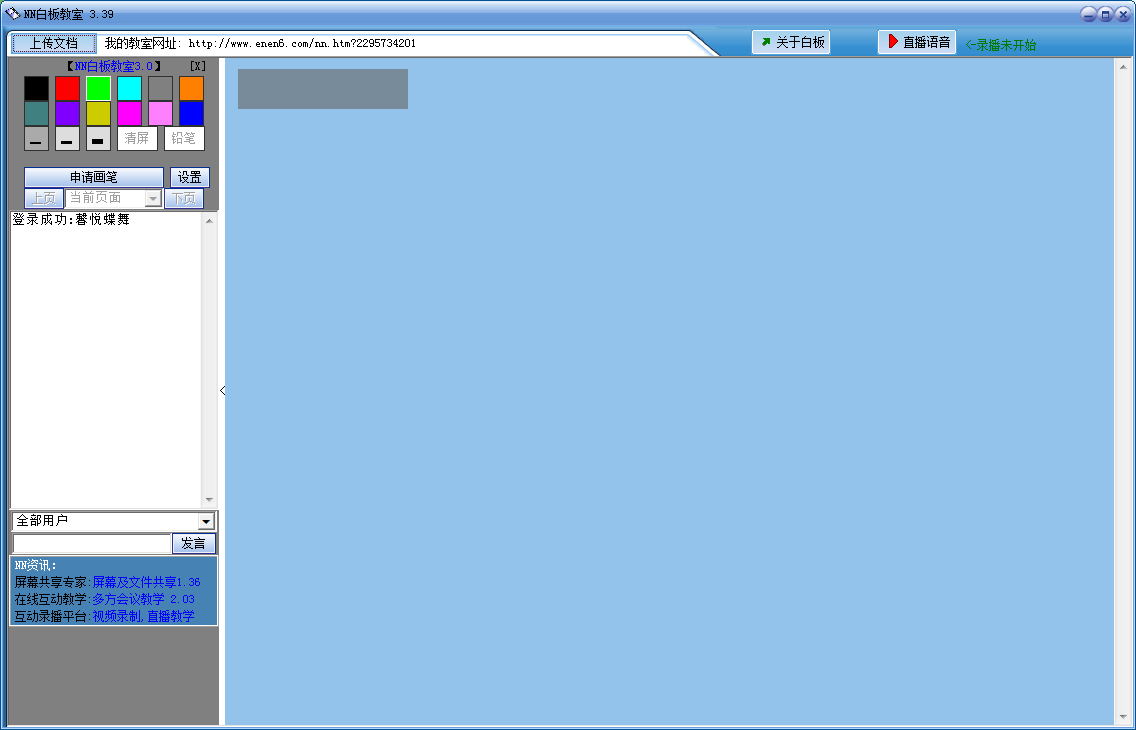1136x730 pixels.
Task: Open the 设置 settings button
Action: pyautogui.click(x=190, y=177)
